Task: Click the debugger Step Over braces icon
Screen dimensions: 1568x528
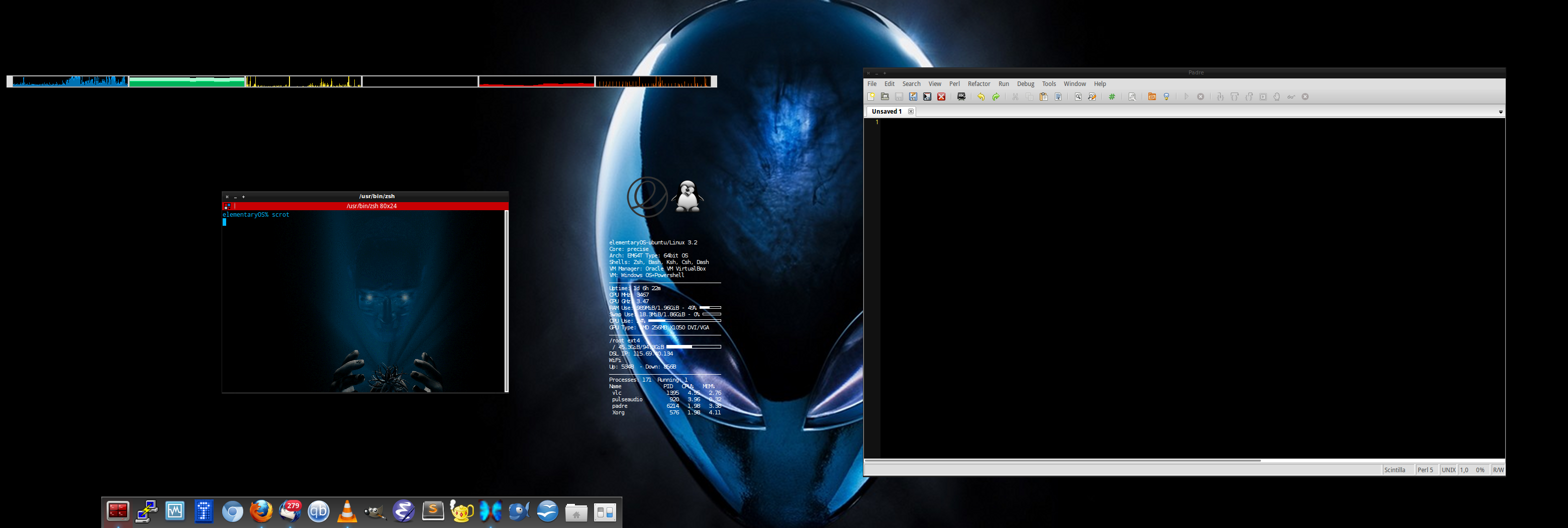Action: click(1234, 97)
